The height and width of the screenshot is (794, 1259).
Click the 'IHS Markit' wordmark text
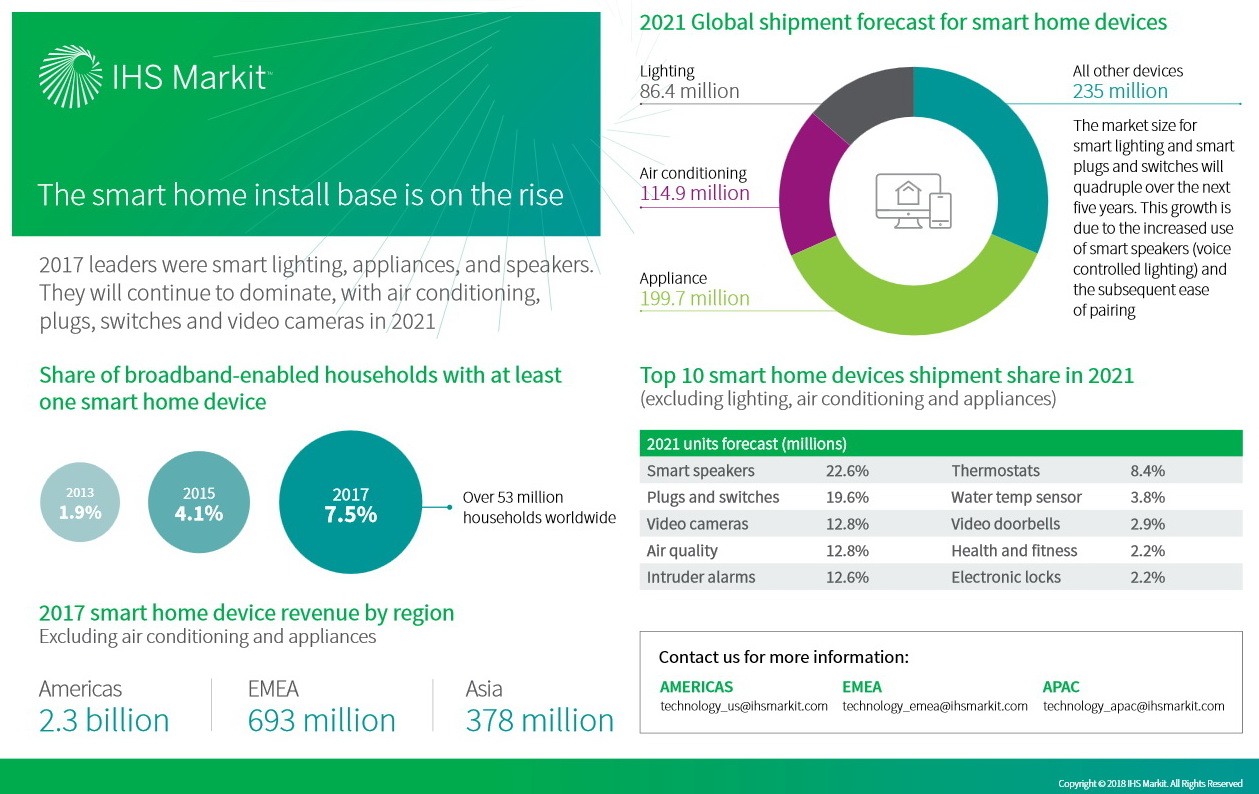pyautogui.click(x=191, y=77)
